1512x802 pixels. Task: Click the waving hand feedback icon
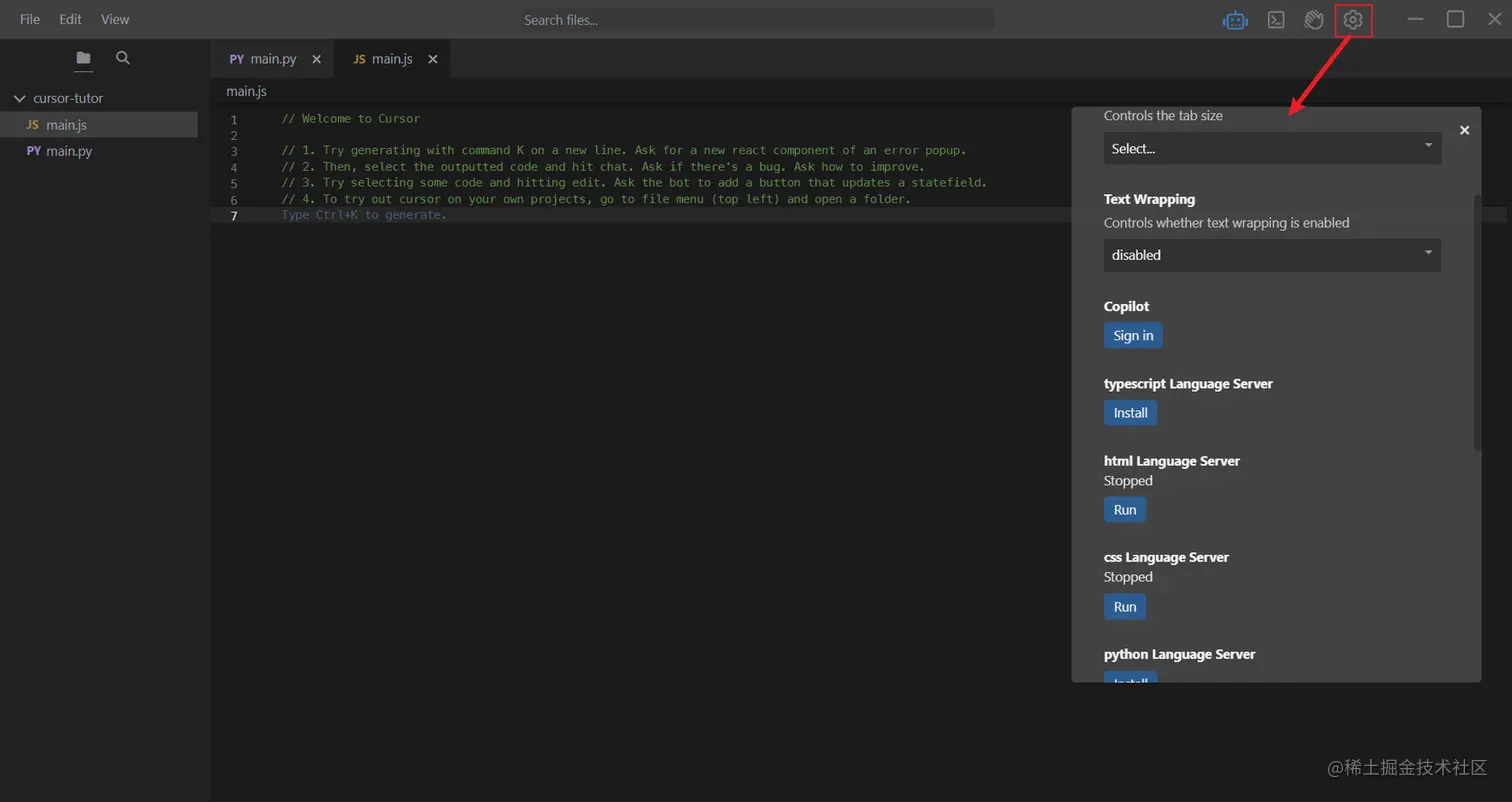[1314, 20]
